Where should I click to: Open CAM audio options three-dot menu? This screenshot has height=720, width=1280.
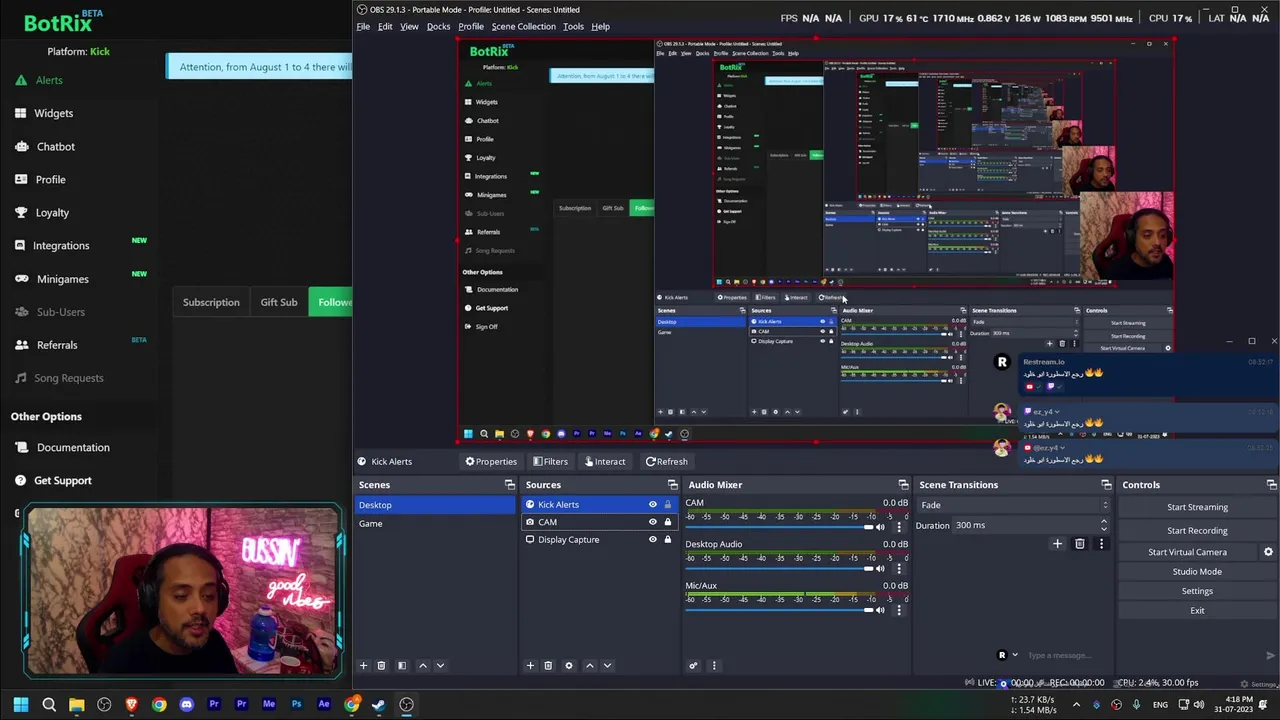coord(898,527)
